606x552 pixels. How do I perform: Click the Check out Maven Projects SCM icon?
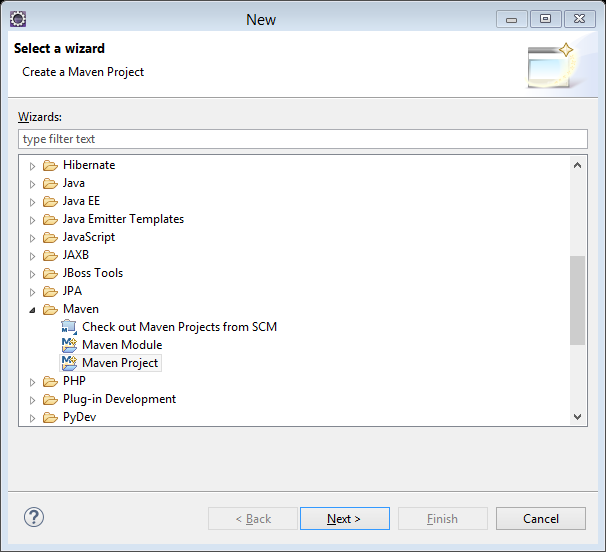[x=69, y=327]
